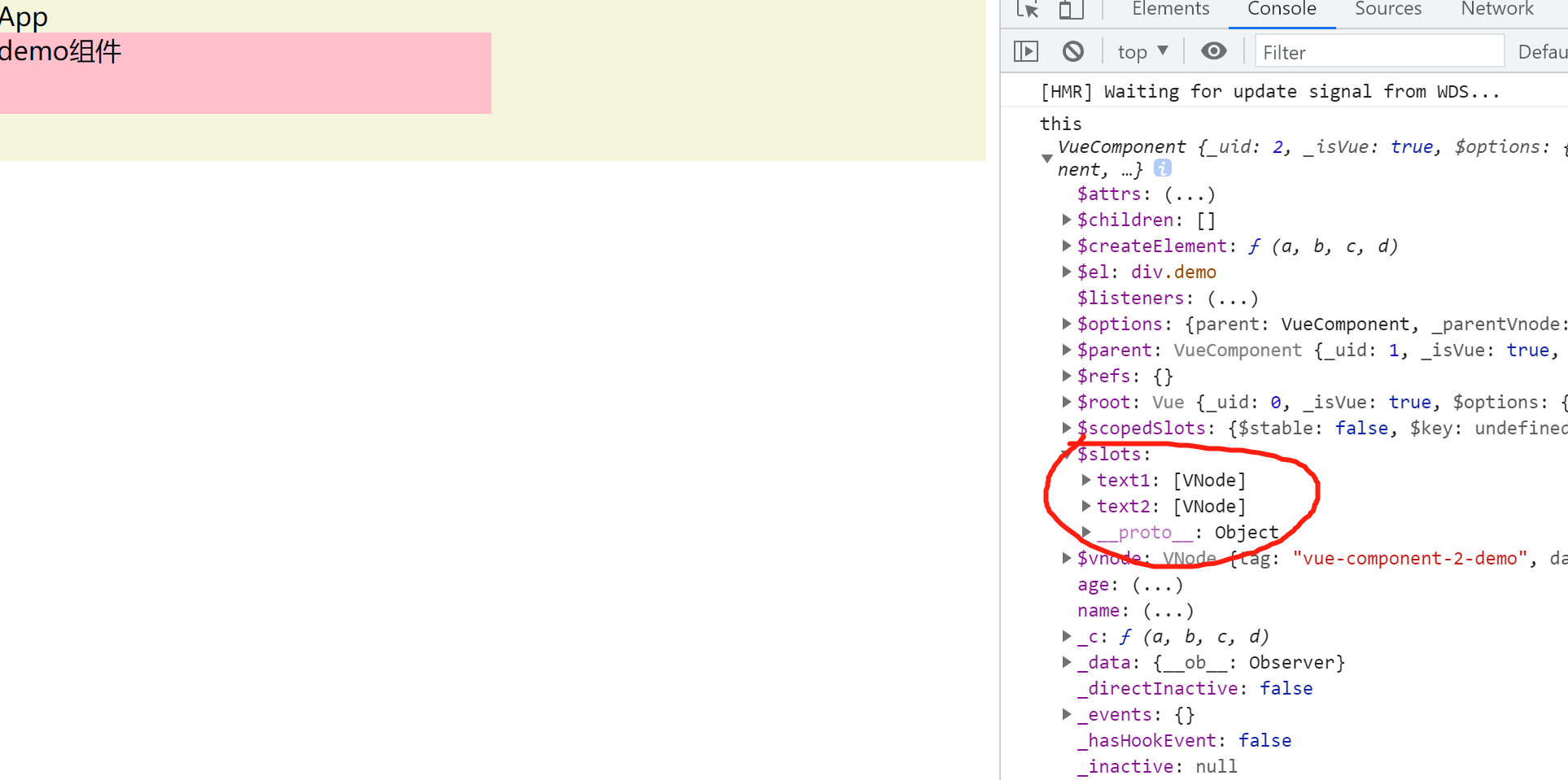
Task: Open the Default levels dropdown
Action: (x=1543, y=52)
